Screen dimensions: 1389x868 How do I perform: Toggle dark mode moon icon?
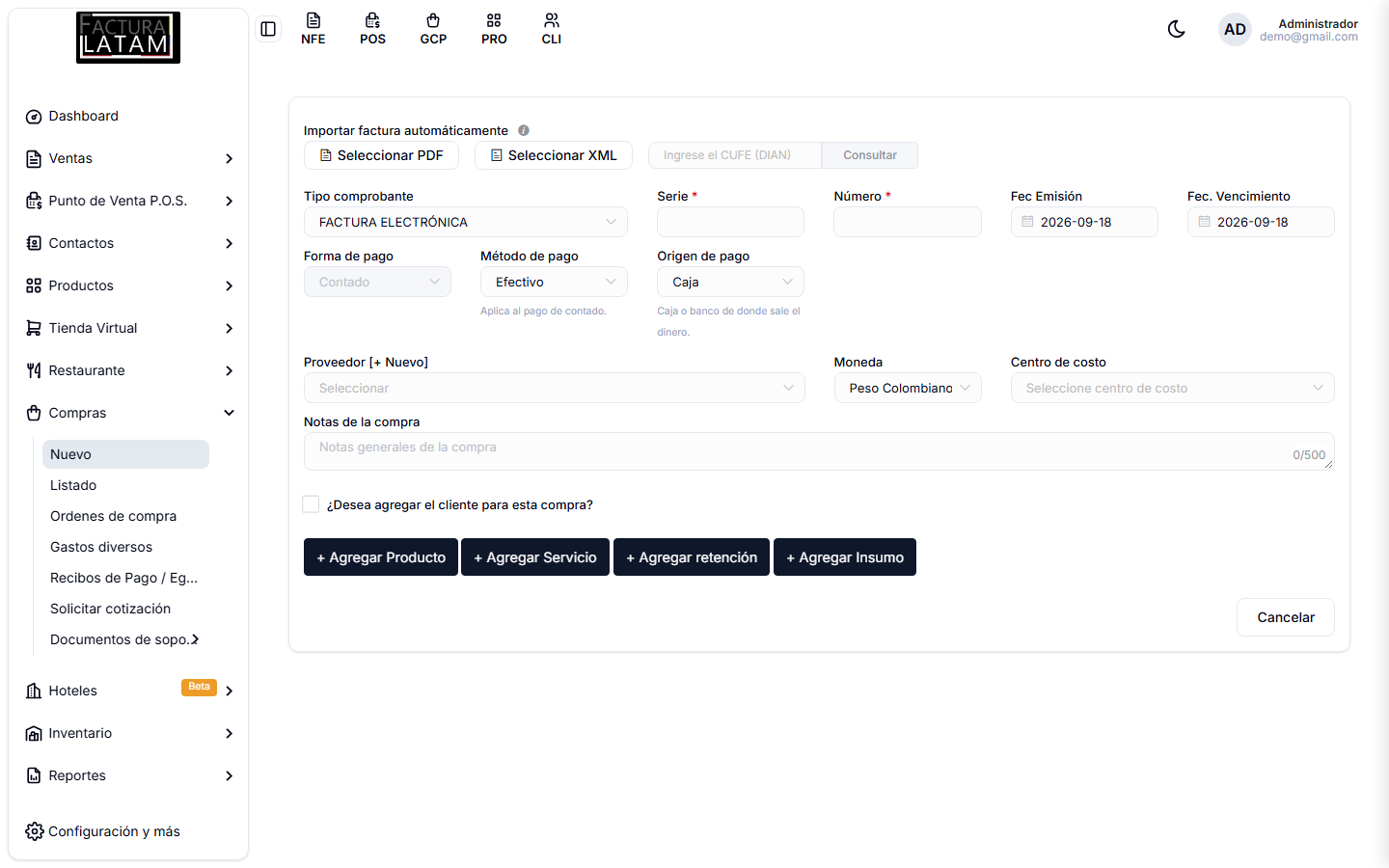(x=1176, y=29)
